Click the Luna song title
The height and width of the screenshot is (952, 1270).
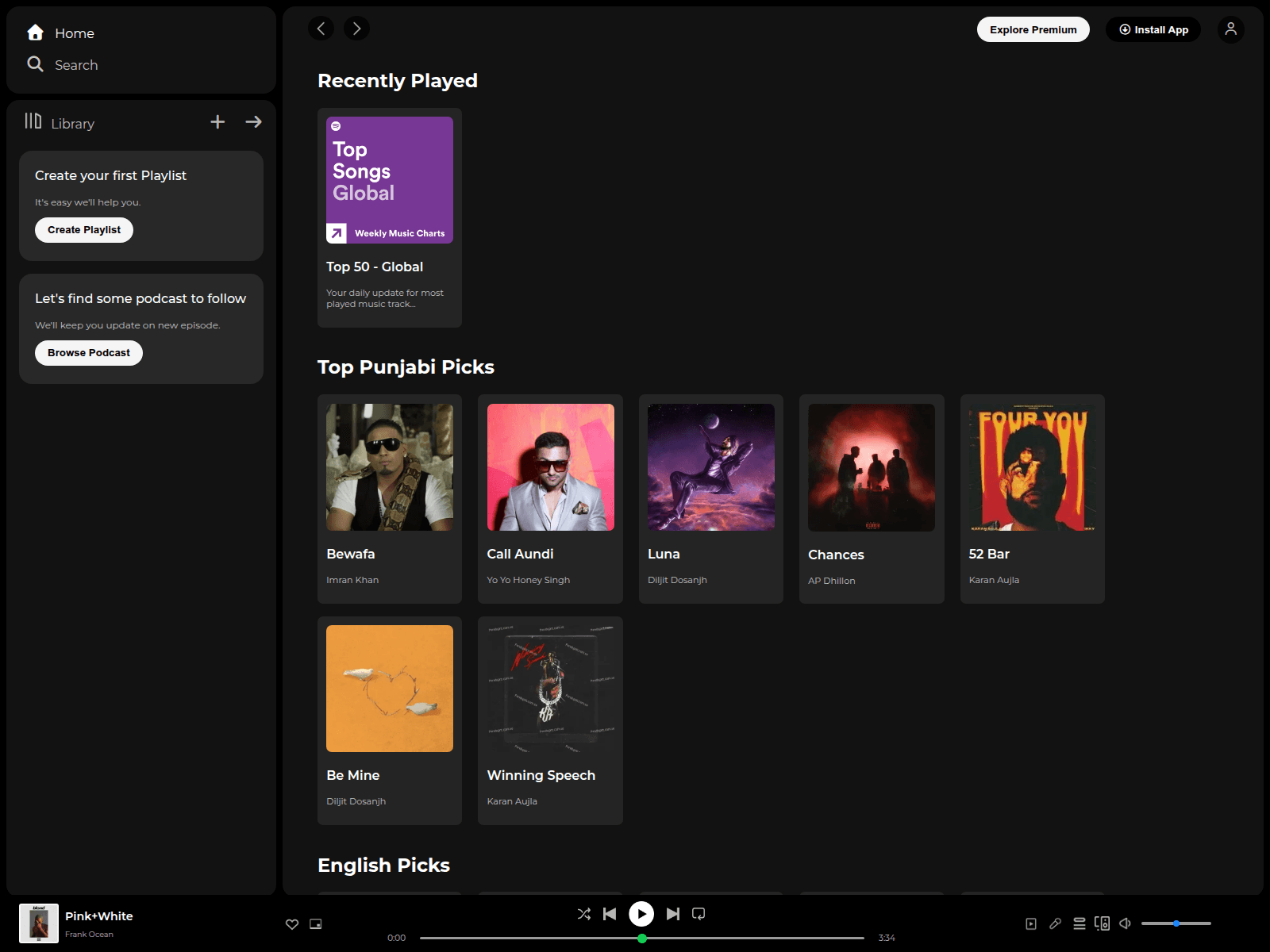pos(664,554)
